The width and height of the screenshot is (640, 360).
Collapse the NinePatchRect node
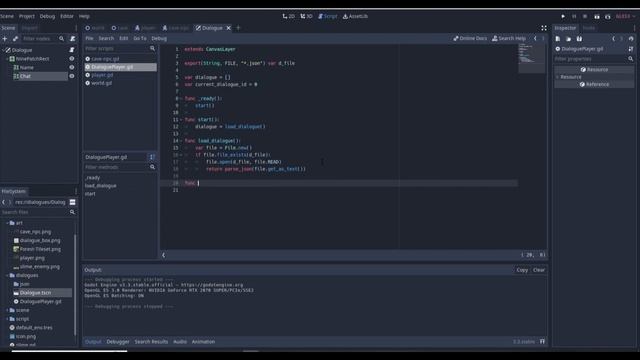tap(7, 59)
